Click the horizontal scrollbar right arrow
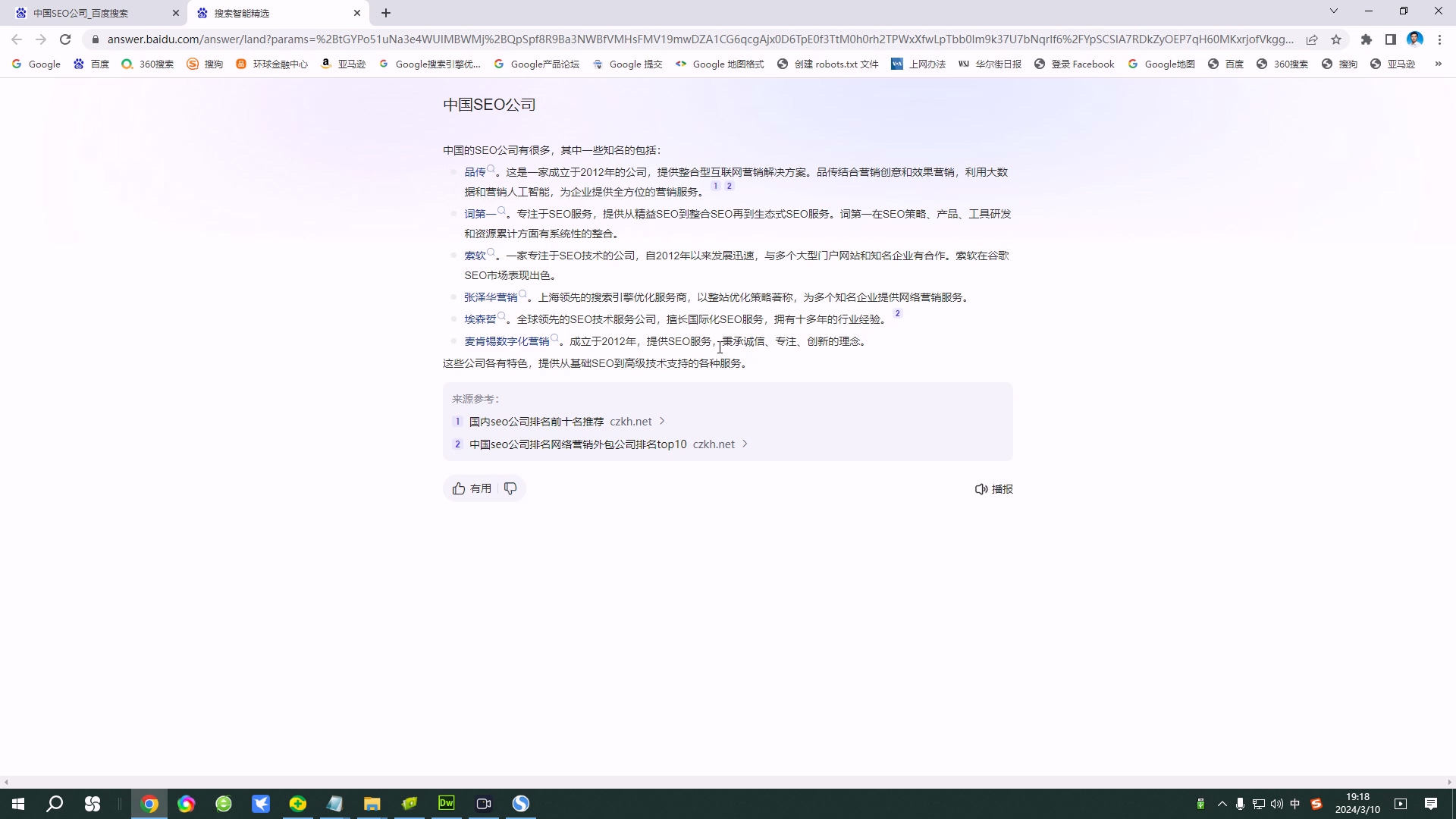This screenshot has height=819, width=1456. (1449, 782)
